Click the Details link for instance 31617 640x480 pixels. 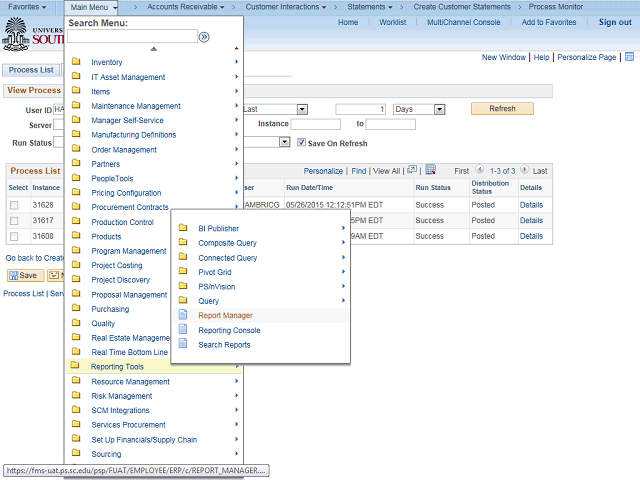531,221
